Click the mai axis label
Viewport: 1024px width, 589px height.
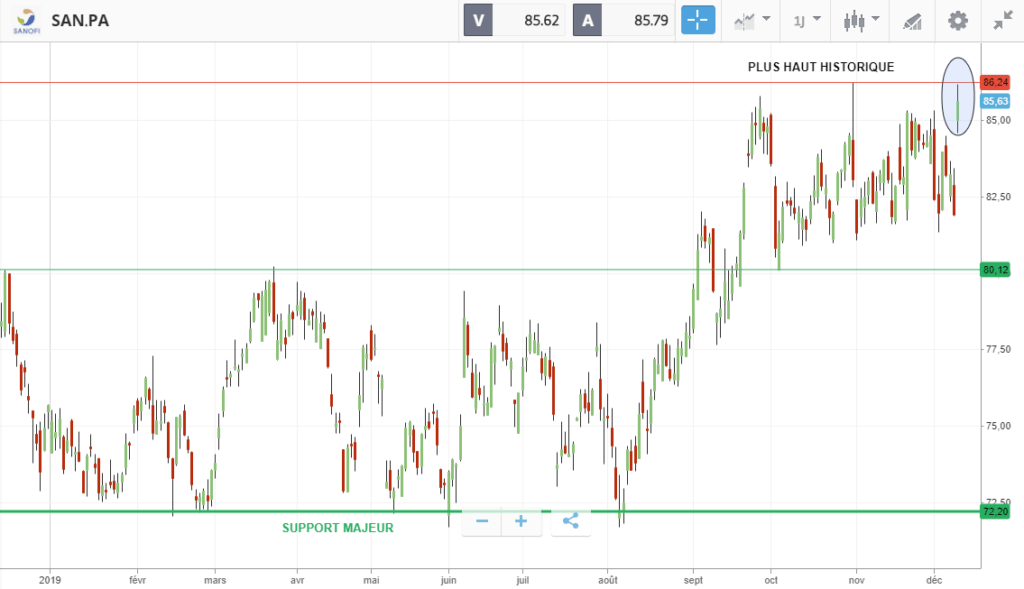pyautogui.click(x=371, y=580)
